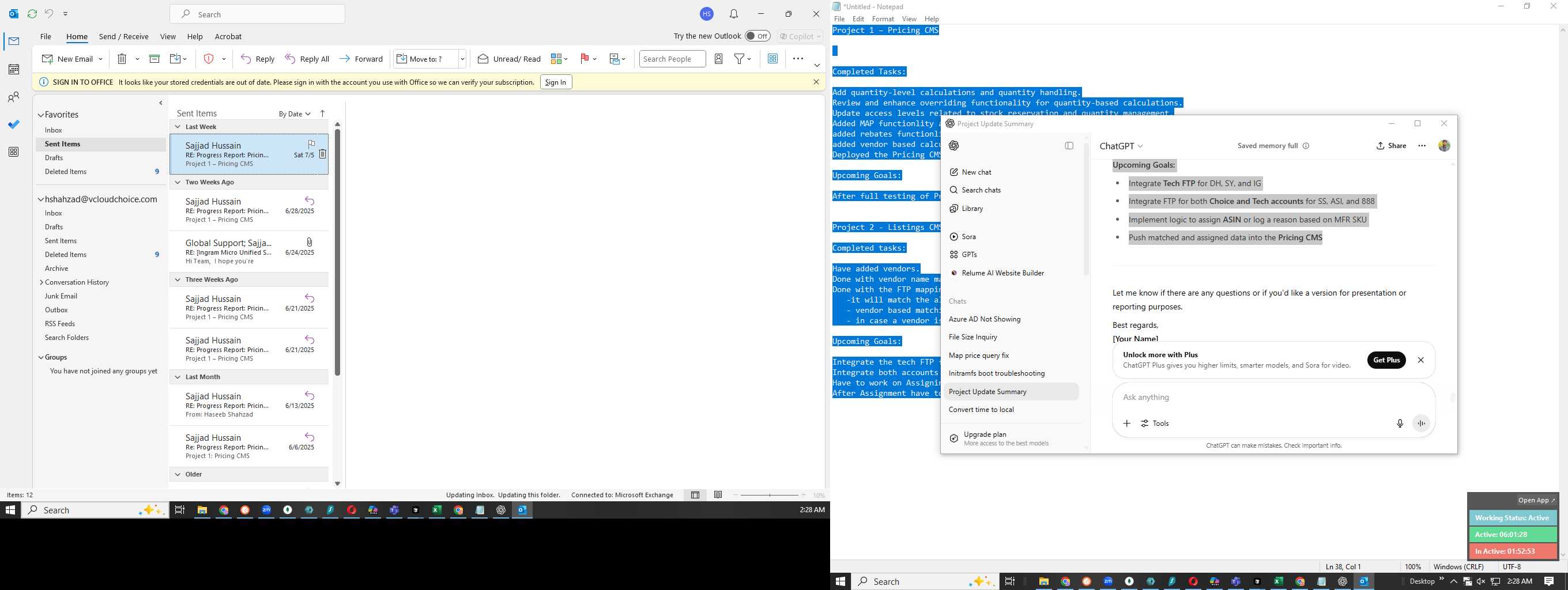The width and height of the screenshot is (1568, 590).
Task: Click the Ask anything prompt field in ChatGPT
Action: pos(1272,397)
